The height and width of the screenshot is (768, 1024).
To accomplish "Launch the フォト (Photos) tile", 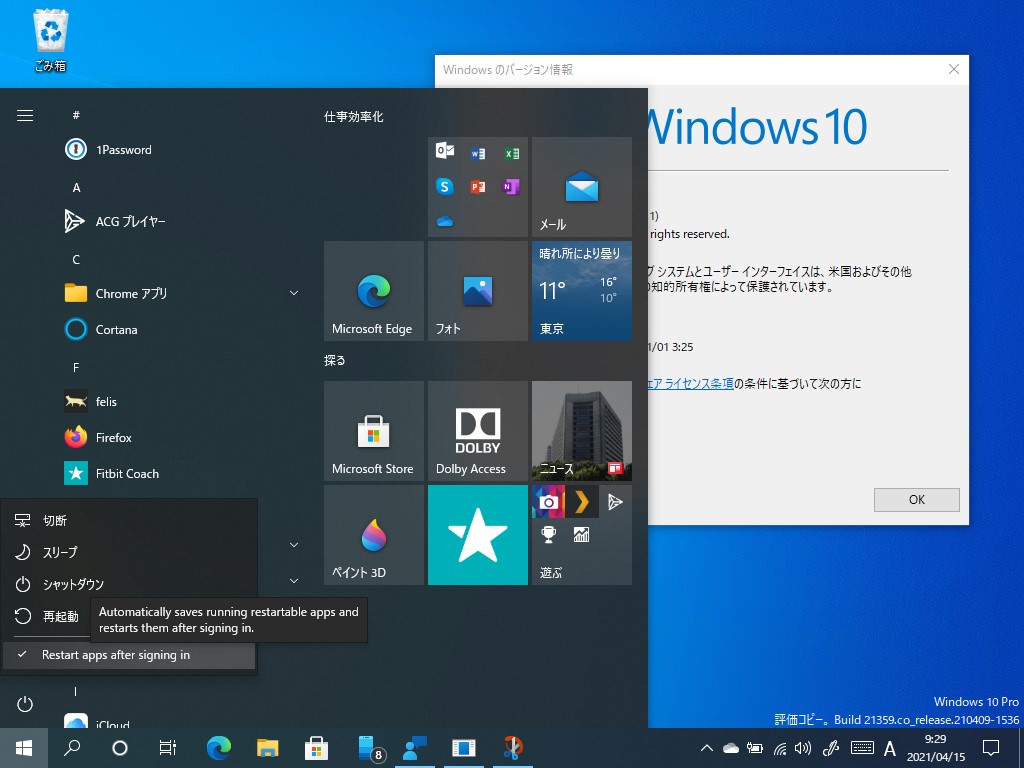I will [x=477, y=290].
